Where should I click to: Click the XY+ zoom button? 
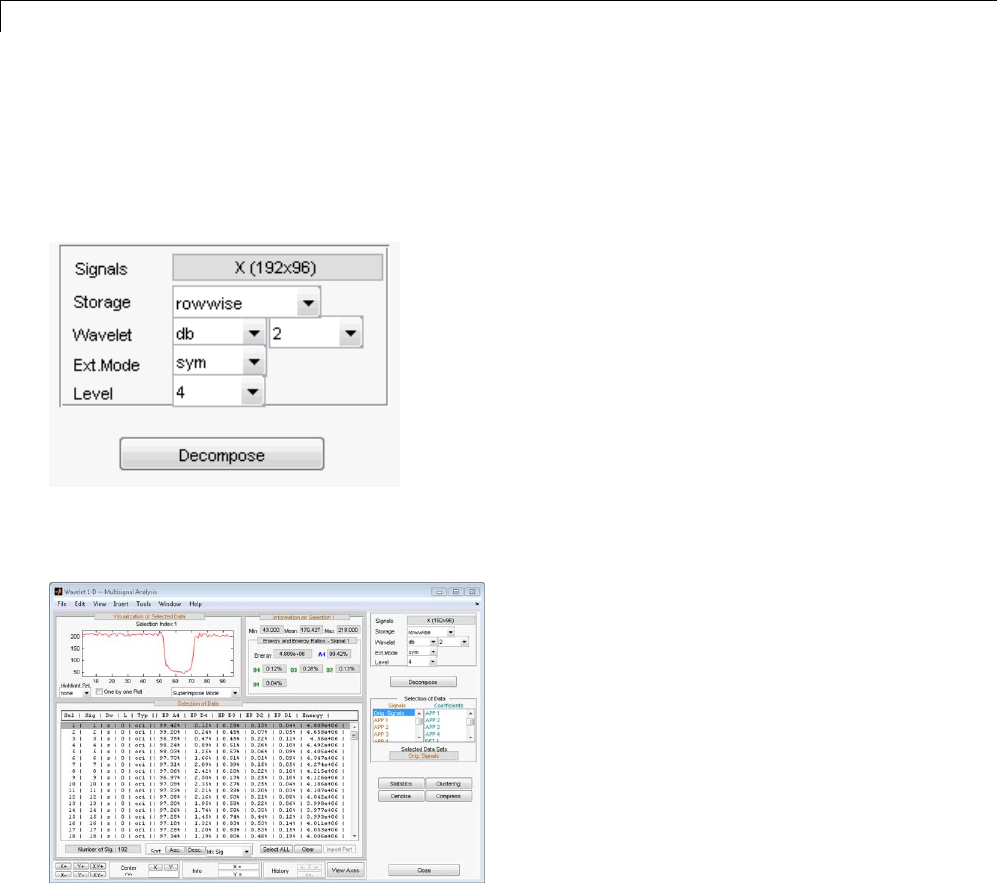click(98, 866)
